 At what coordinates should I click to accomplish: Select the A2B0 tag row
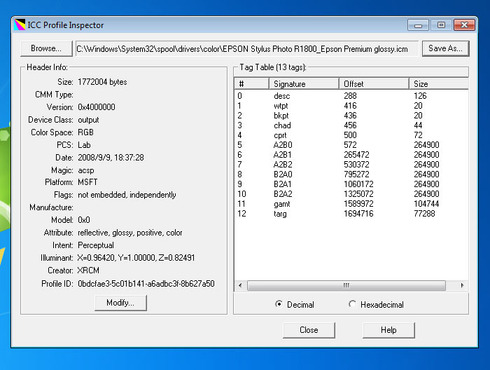pyautogui.click(x=351, y=145)
